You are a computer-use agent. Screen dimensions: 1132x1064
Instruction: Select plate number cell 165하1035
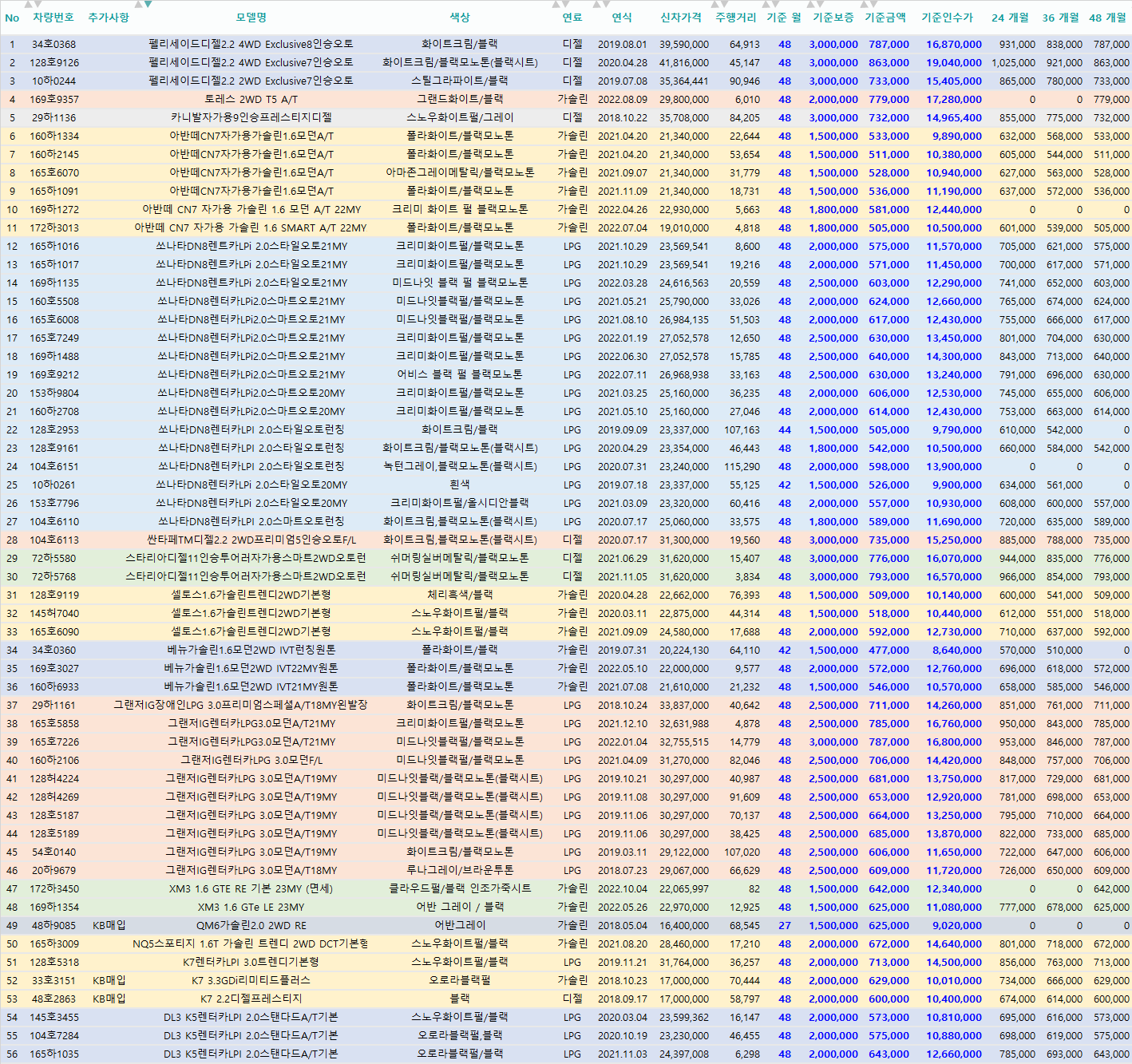point(54,1054)
